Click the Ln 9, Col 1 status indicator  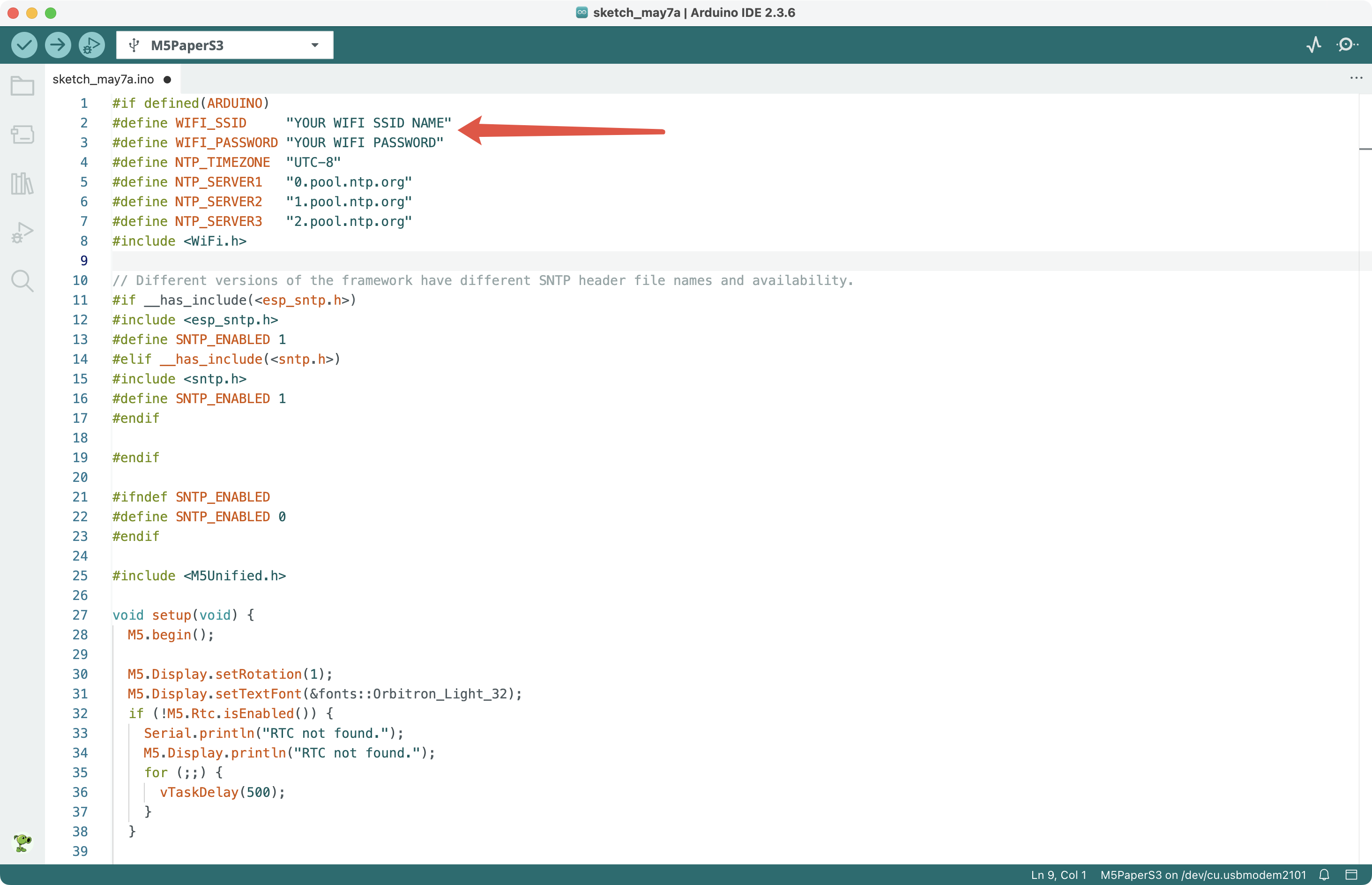point(1059,875)
